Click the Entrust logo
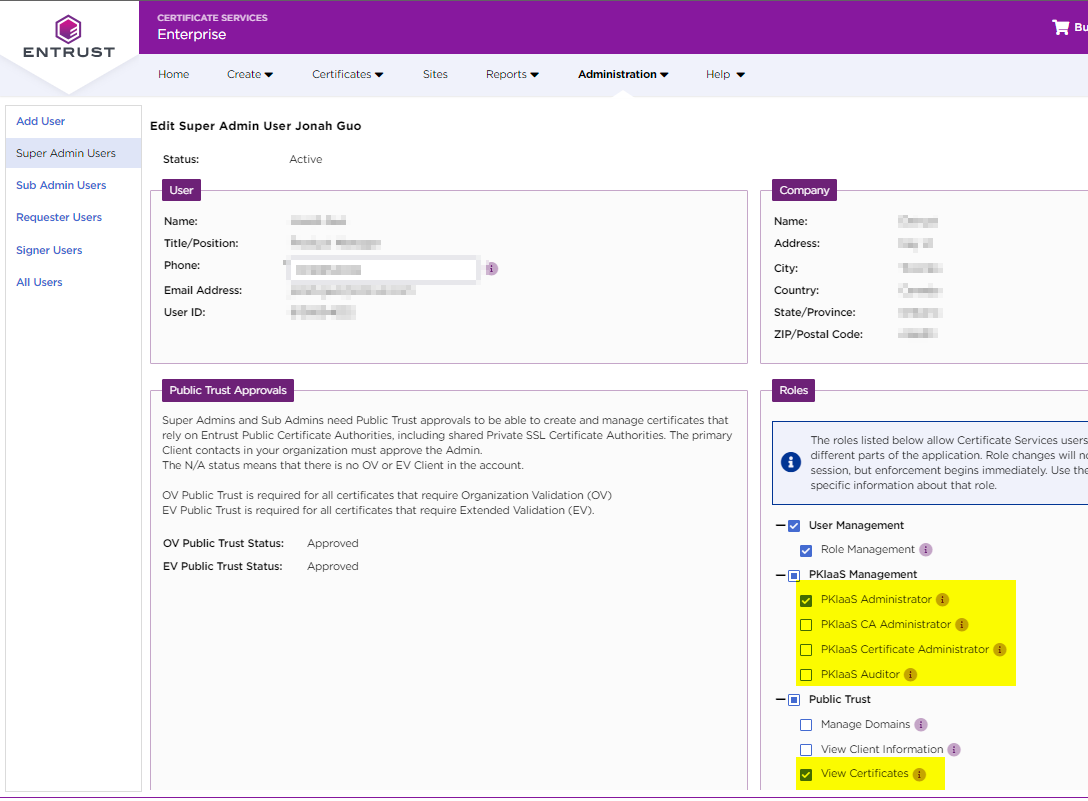Image resolution: width=1088 pixels, height=801 pixels. 69,39
